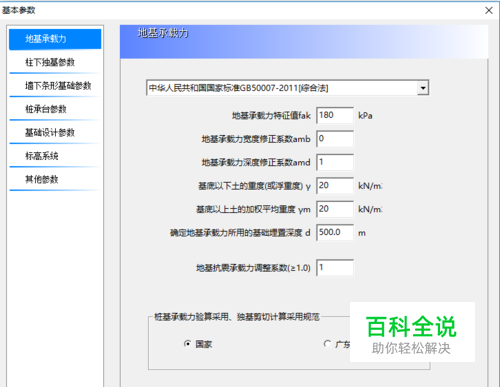Click the 地基承载力特征值fak label

click(x=271, y=116)
